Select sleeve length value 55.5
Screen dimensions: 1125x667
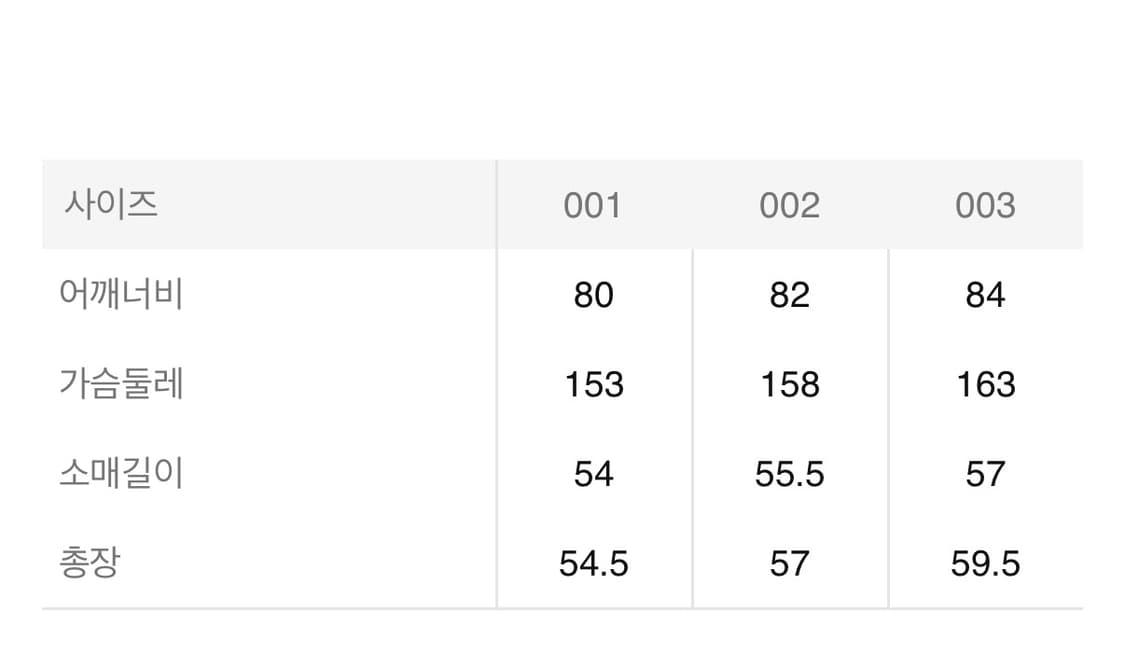click(x=789, y=474)
